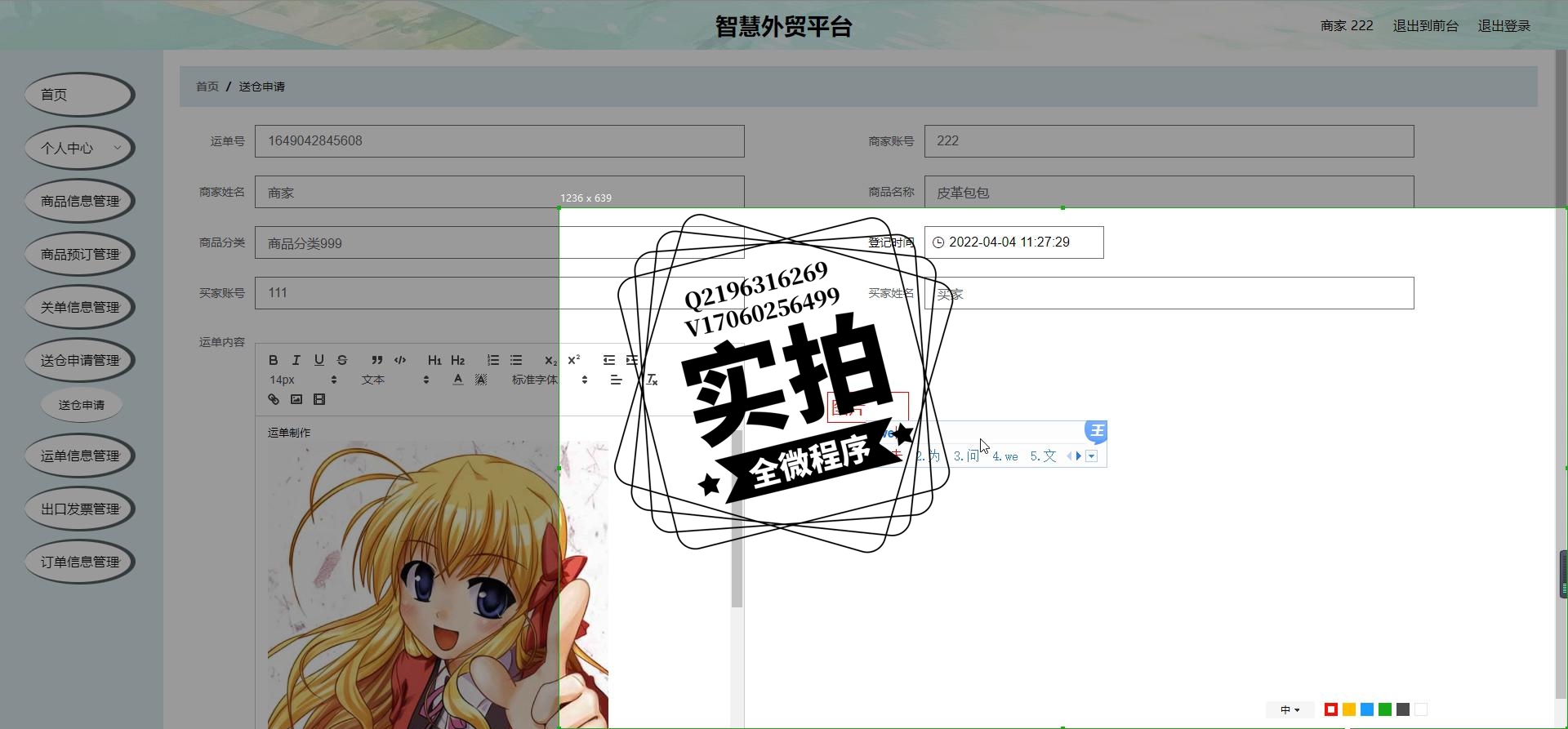Open 送仓申请管理 in the sidebar

(x=79, y=360)
